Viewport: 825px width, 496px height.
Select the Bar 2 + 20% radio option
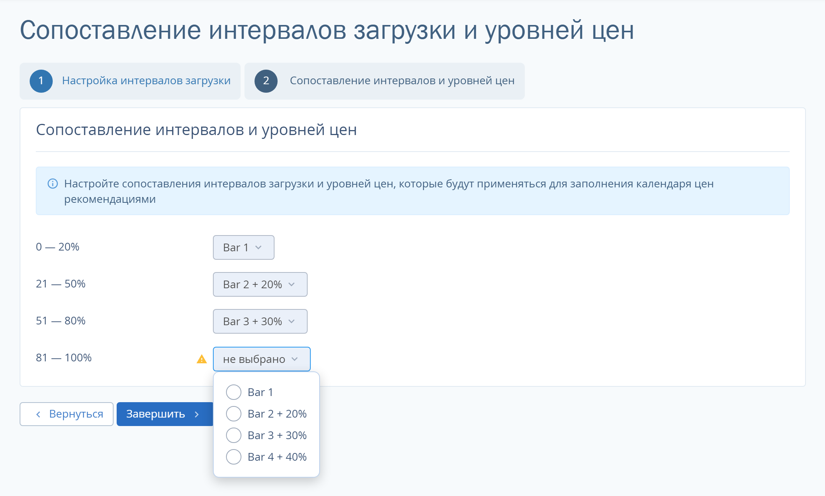[234, 413]
